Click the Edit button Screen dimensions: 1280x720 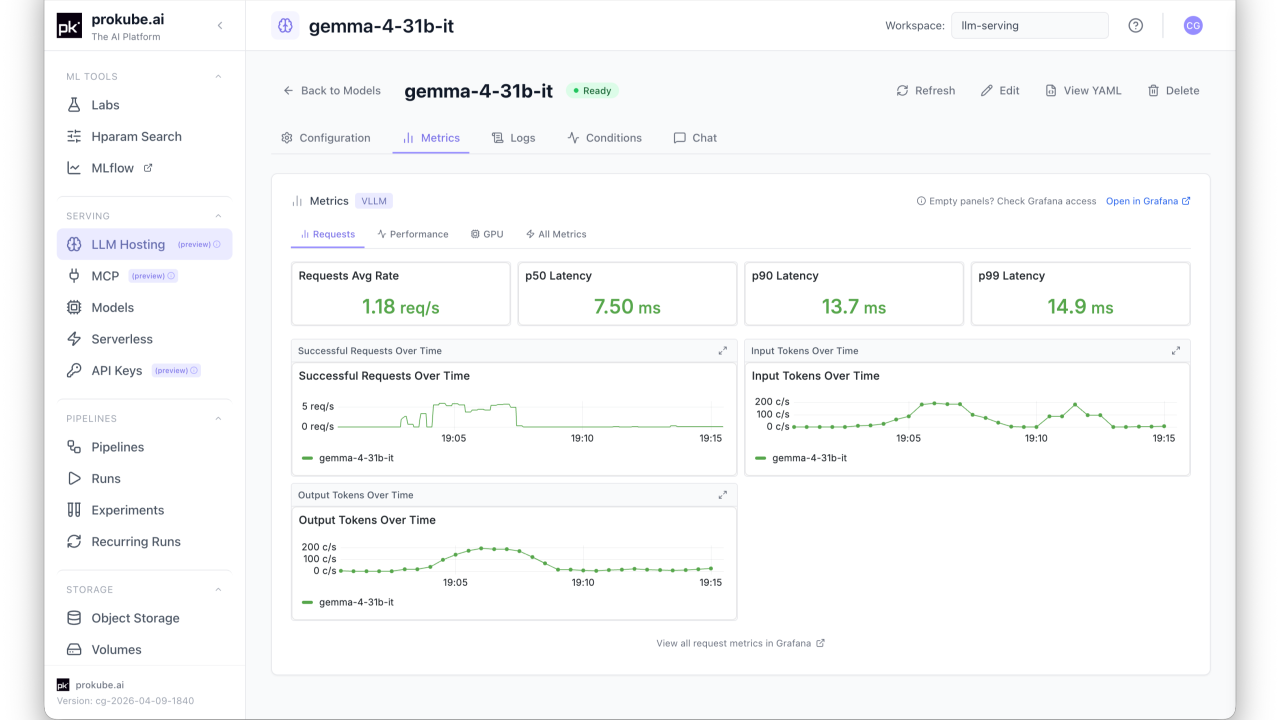[x=1000, y=90]
